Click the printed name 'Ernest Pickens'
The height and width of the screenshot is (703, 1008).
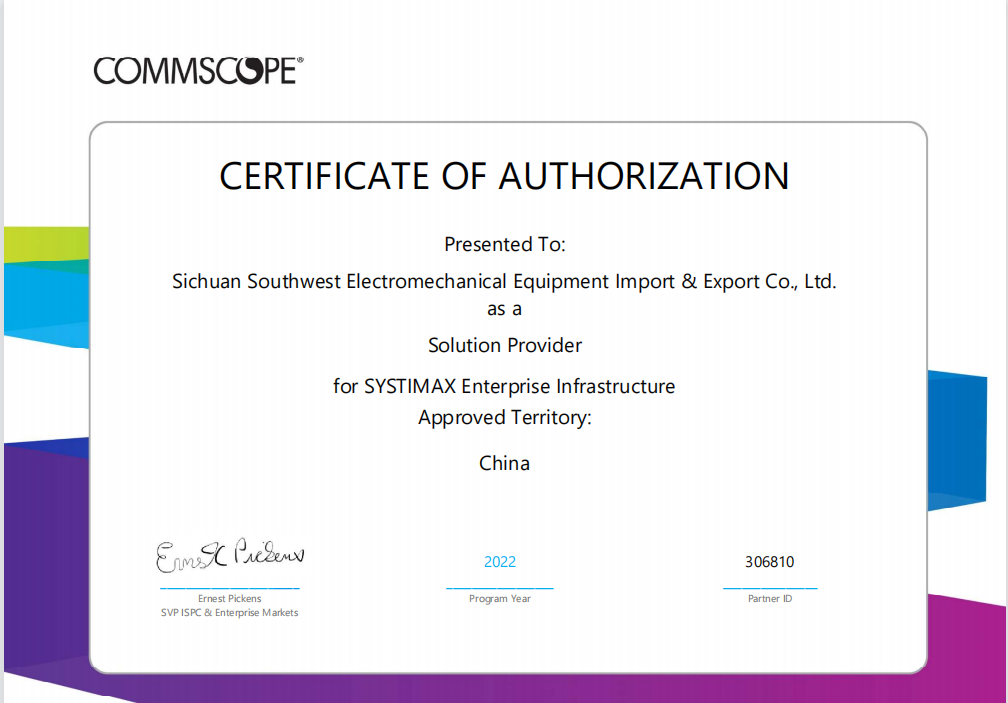click(x=230, y=598)
